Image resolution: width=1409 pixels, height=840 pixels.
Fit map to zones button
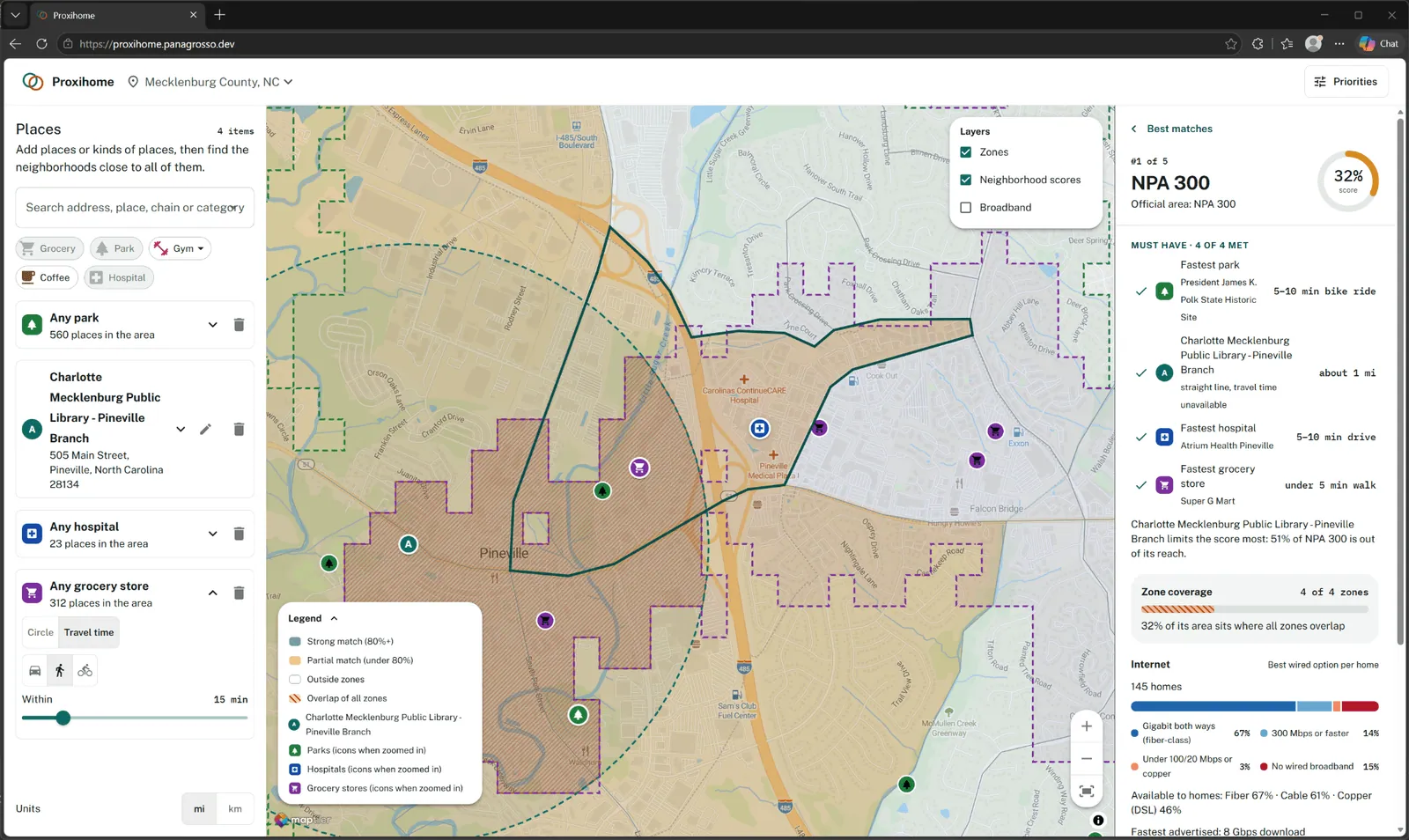coord(1087,791)
